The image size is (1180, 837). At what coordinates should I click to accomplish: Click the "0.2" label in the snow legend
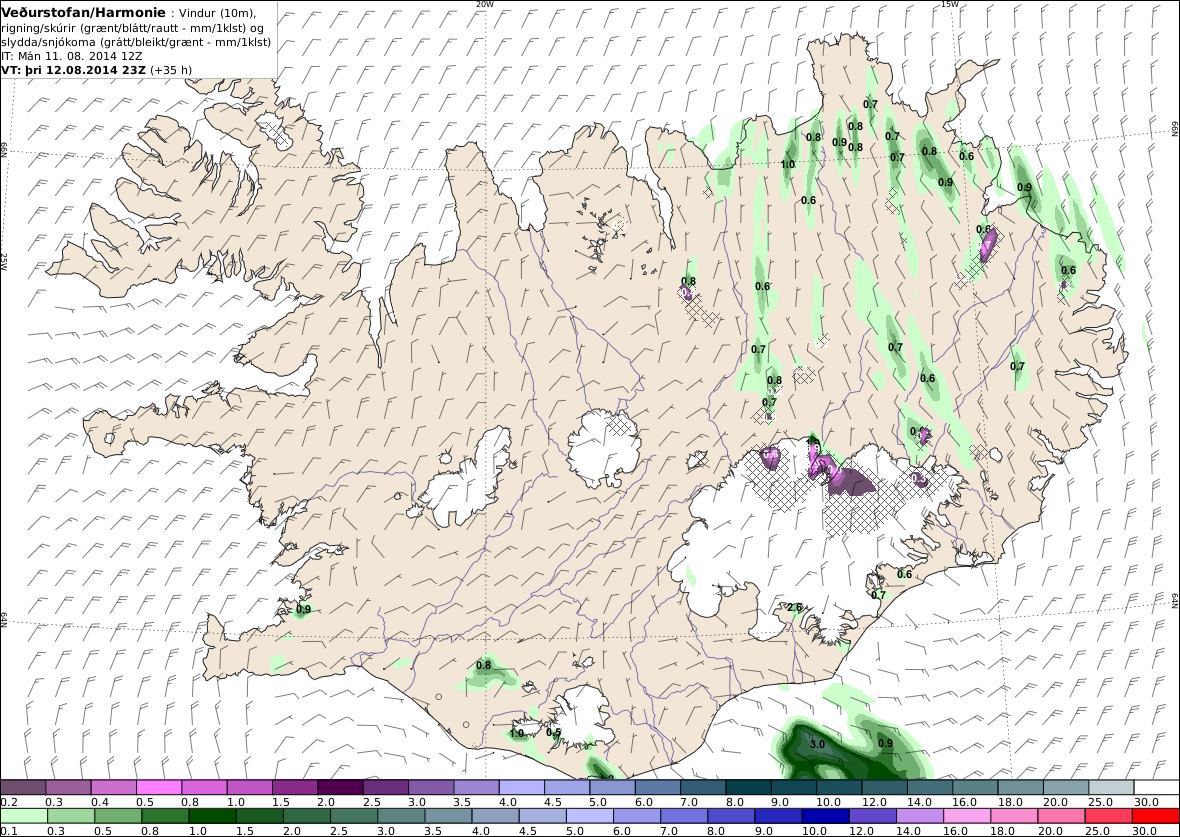tap(10, 802)
